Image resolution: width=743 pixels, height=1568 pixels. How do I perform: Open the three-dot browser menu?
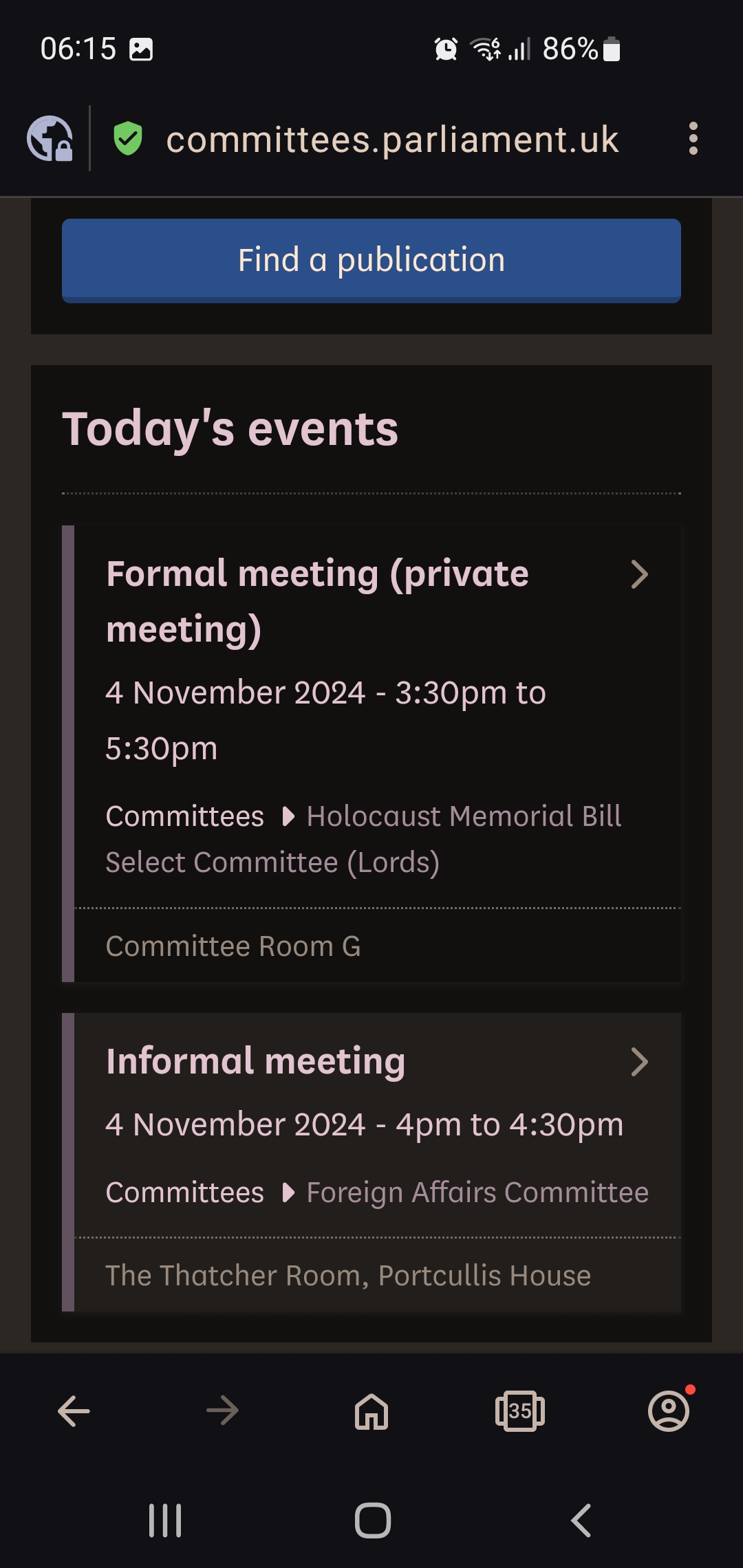coord(693,139)
